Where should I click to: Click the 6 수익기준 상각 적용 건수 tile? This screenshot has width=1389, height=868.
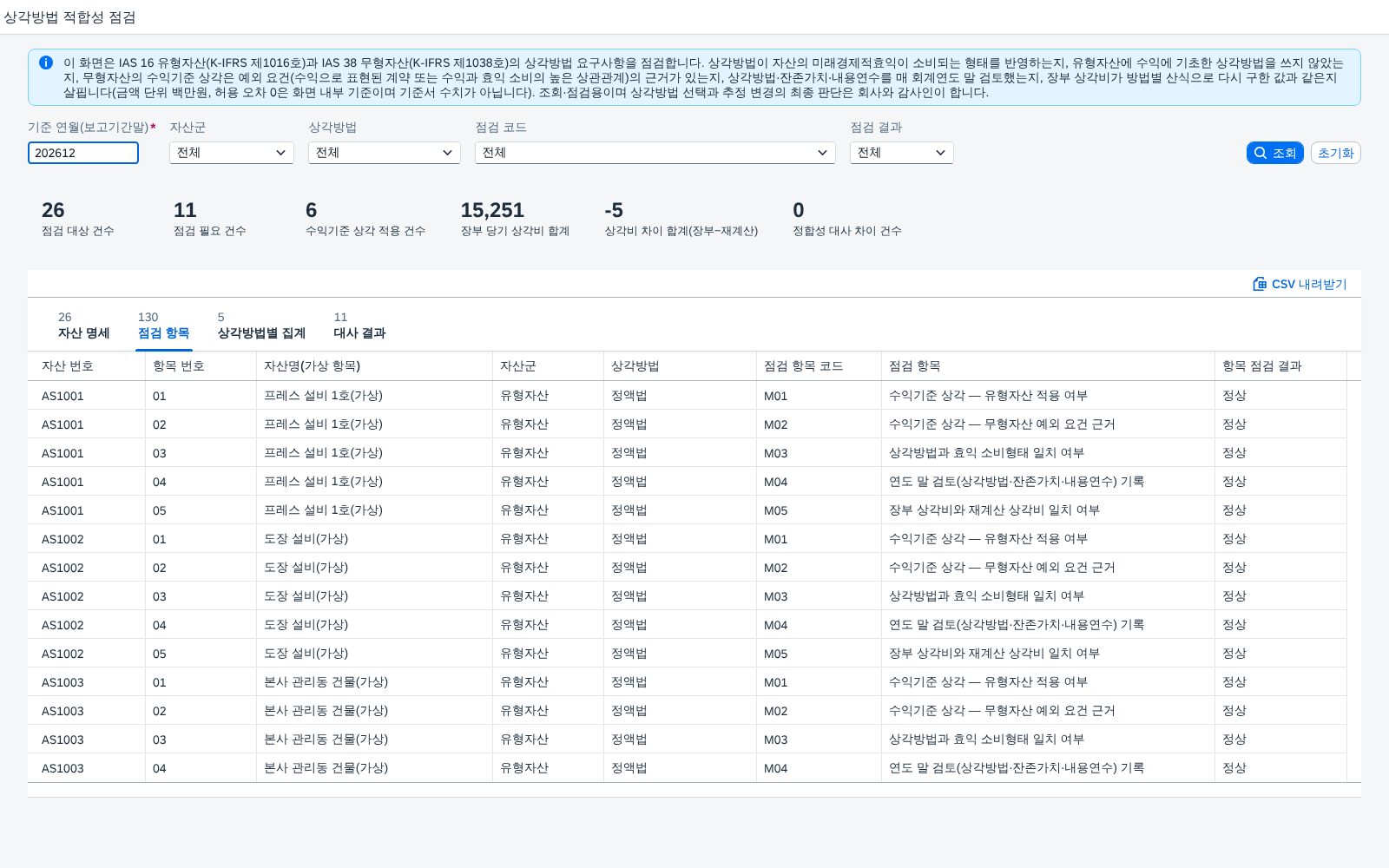pos(365,219)
